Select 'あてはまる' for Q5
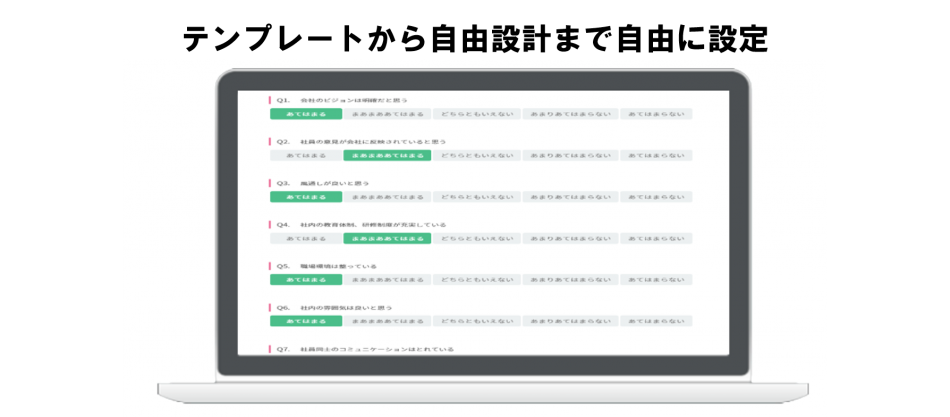The height and width of the screenshot is (417, 950). 305,280
